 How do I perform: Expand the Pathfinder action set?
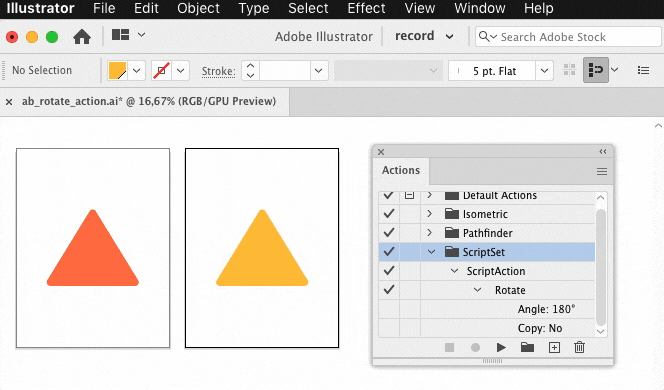429,233
